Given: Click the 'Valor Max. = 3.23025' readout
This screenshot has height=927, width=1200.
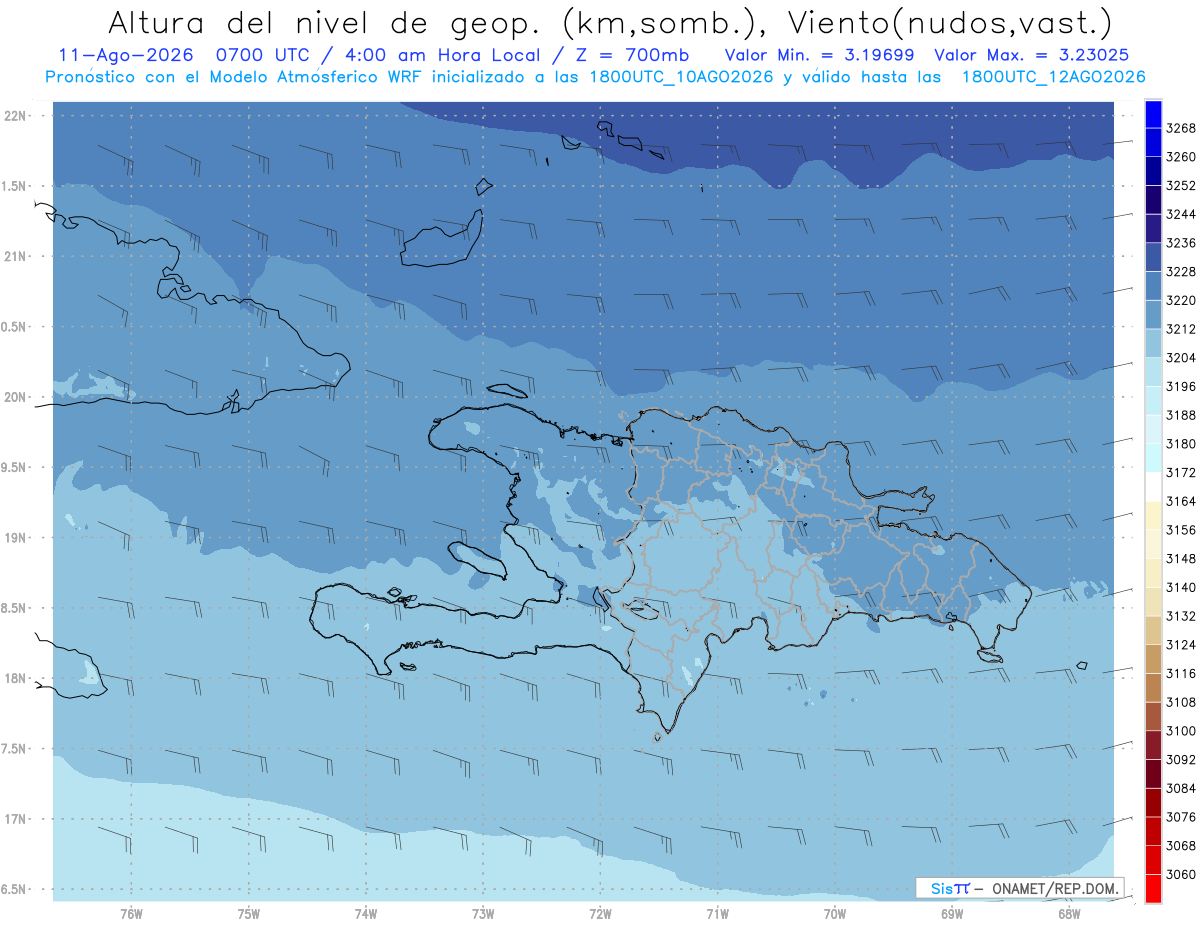Looking at the screenshot, I should 1032,55.
